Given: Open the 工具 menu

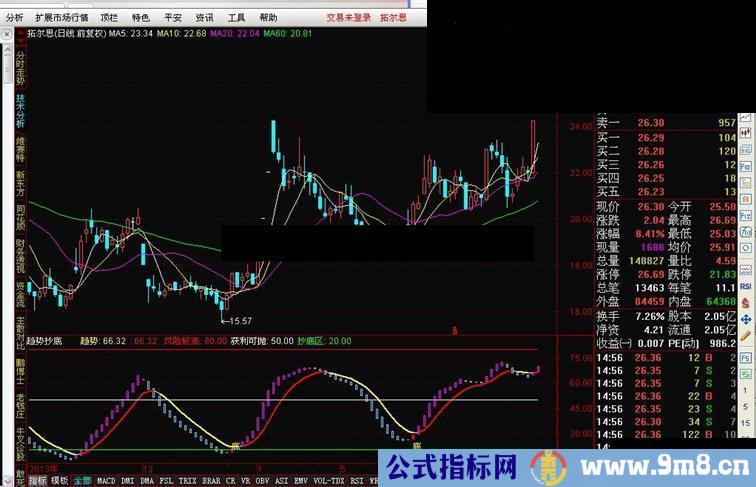Looking at the screenshot, I should [x=236, y=18].
